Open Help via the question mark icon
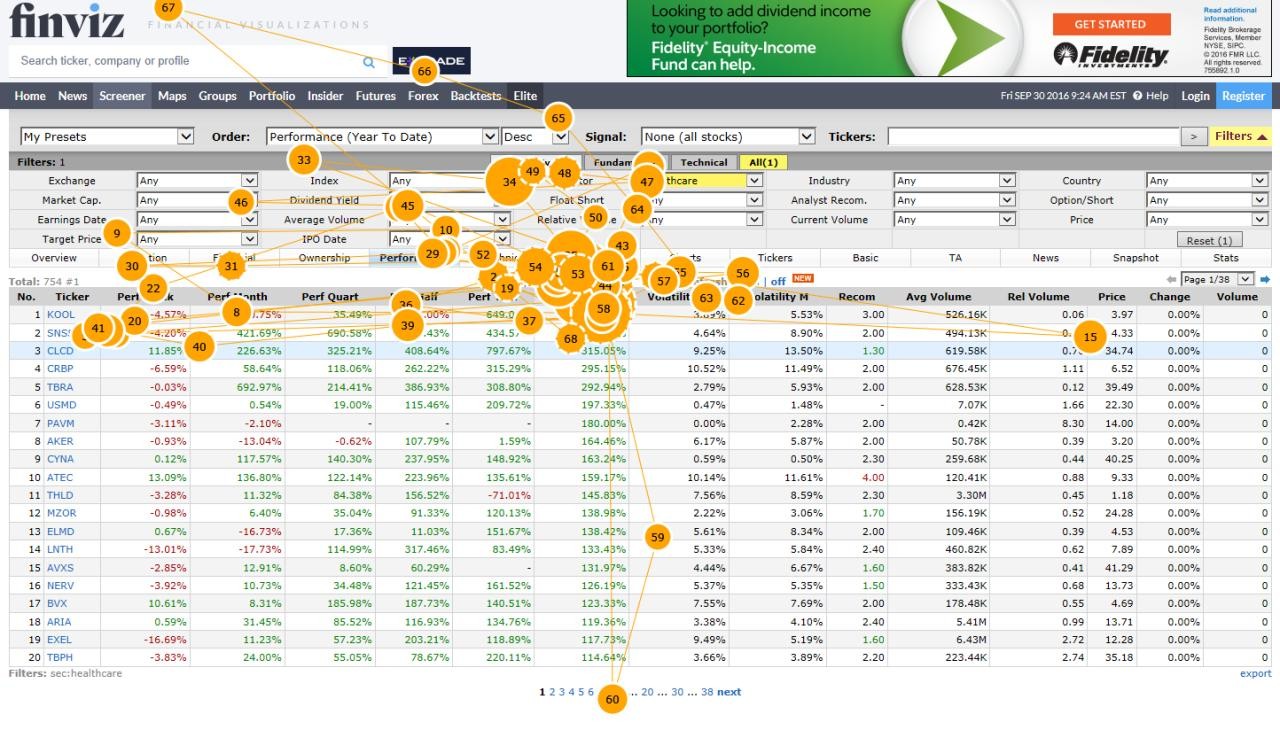The width and height of the screenshot is (1280, 730). 1138,95
